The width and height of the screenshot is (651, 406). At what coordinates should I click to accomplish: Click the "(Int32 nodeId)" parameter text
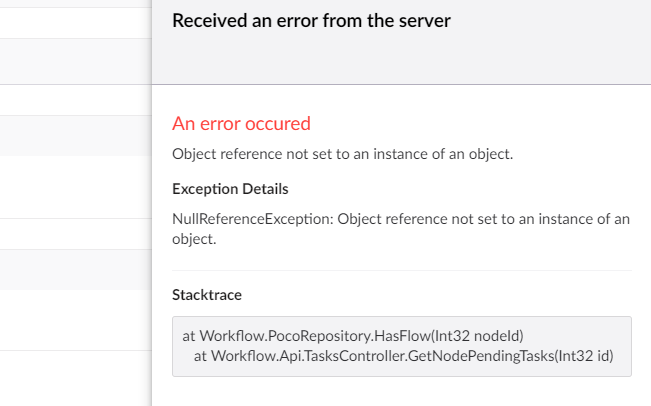click(477, 335)
